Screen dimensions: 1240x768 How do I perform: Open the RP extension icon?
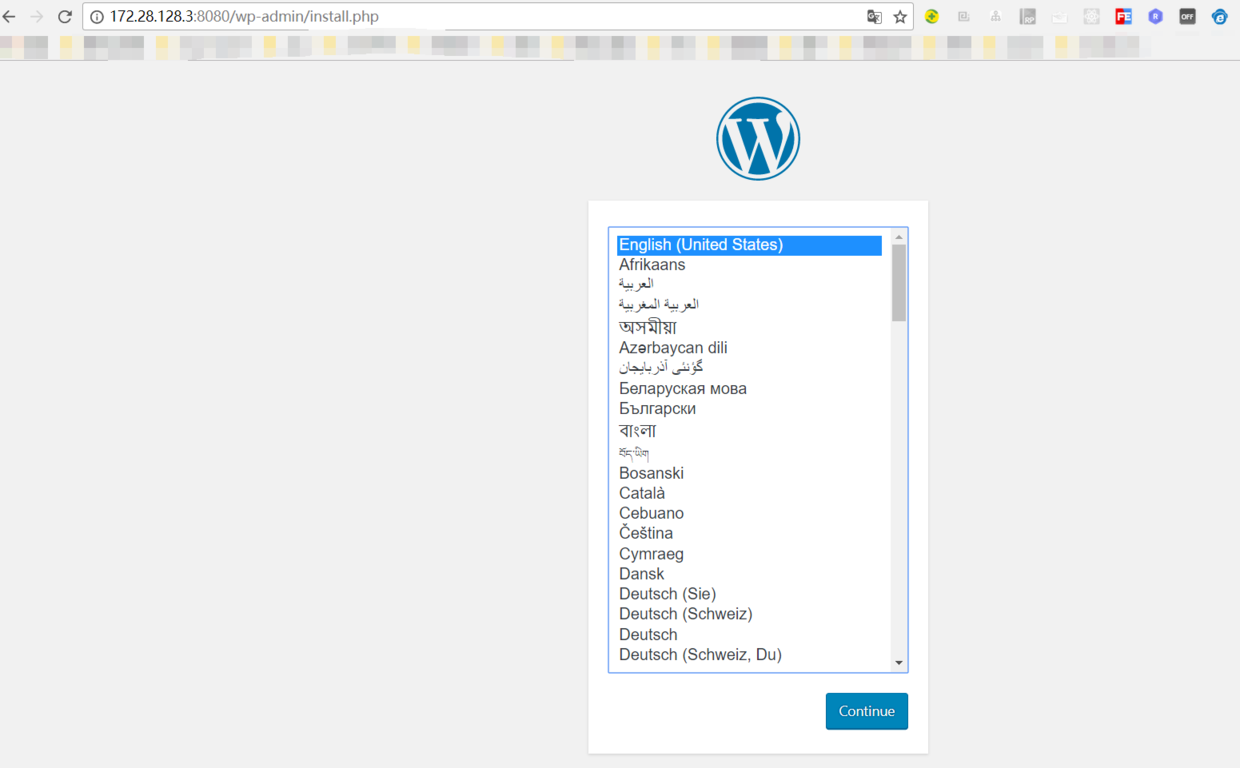click(x=1027, y=17)
